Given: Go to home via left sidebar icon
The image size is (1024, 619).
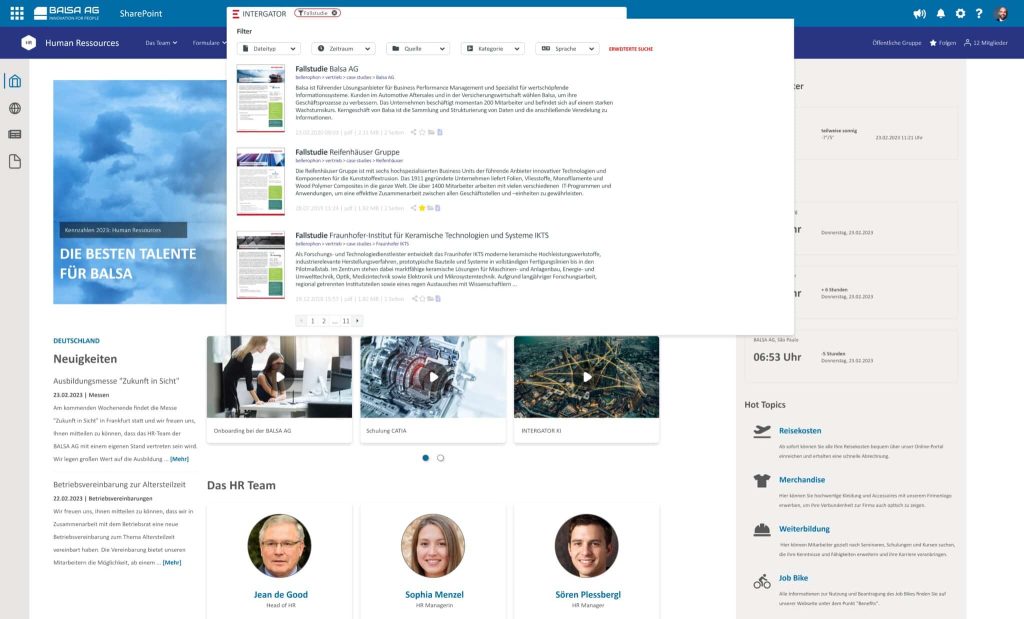Looking at the screenshot, I should (14, 81).
